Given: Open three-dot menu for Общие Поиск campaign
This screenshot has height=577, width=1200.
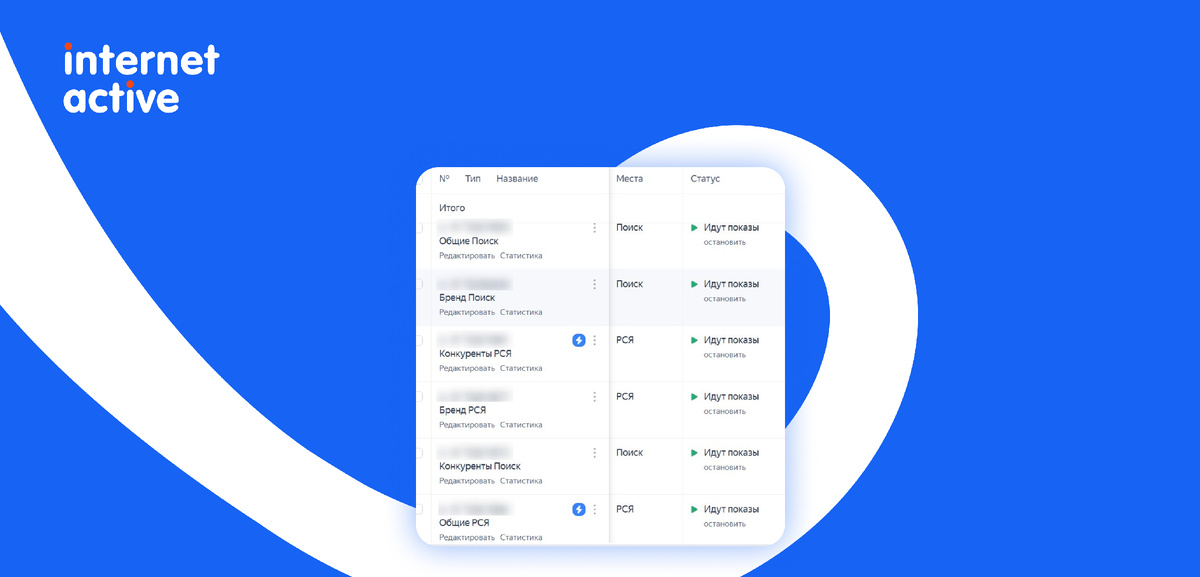Looking at the screenshot, I should [594, 228].
